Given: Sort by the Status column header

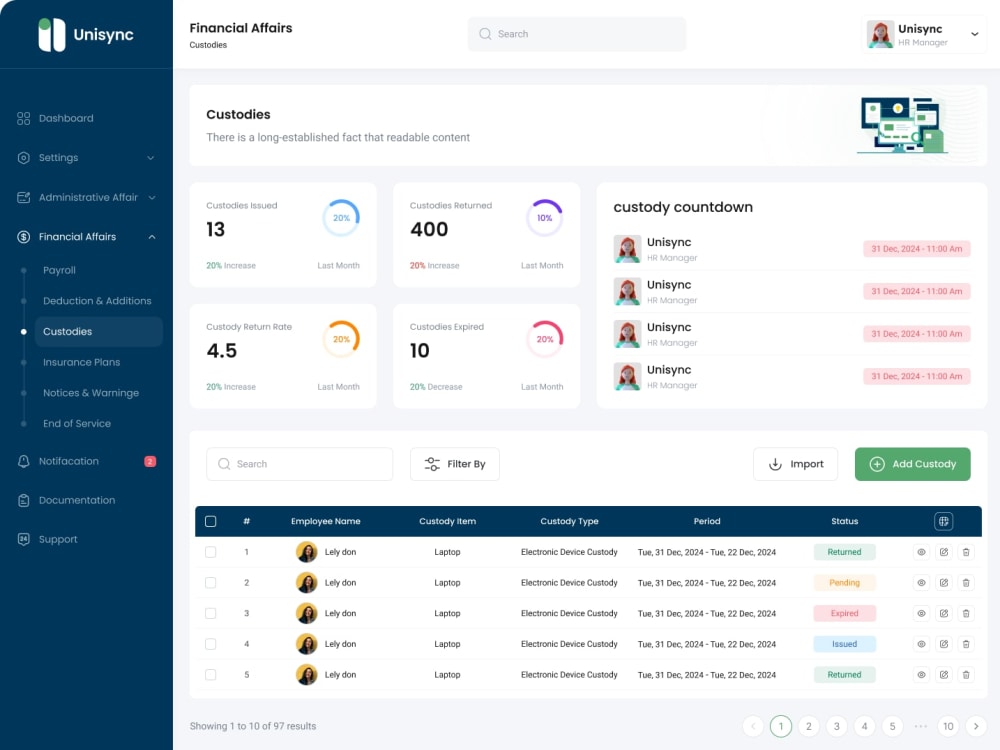Looking at the screenshot, I should [x=844, y=522].
